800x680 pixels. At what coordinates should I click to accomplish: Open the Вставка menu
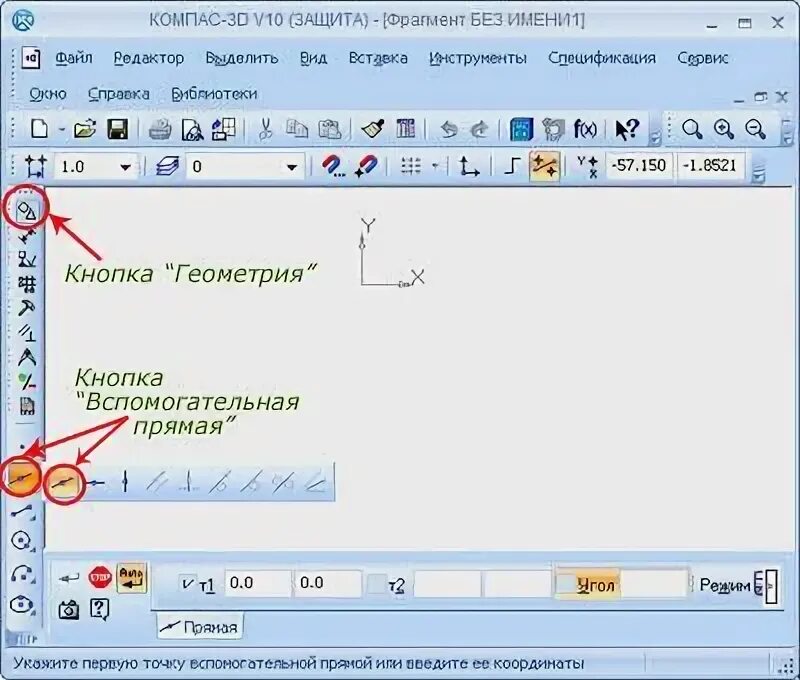pyautogui.click(x=378, y=58)
